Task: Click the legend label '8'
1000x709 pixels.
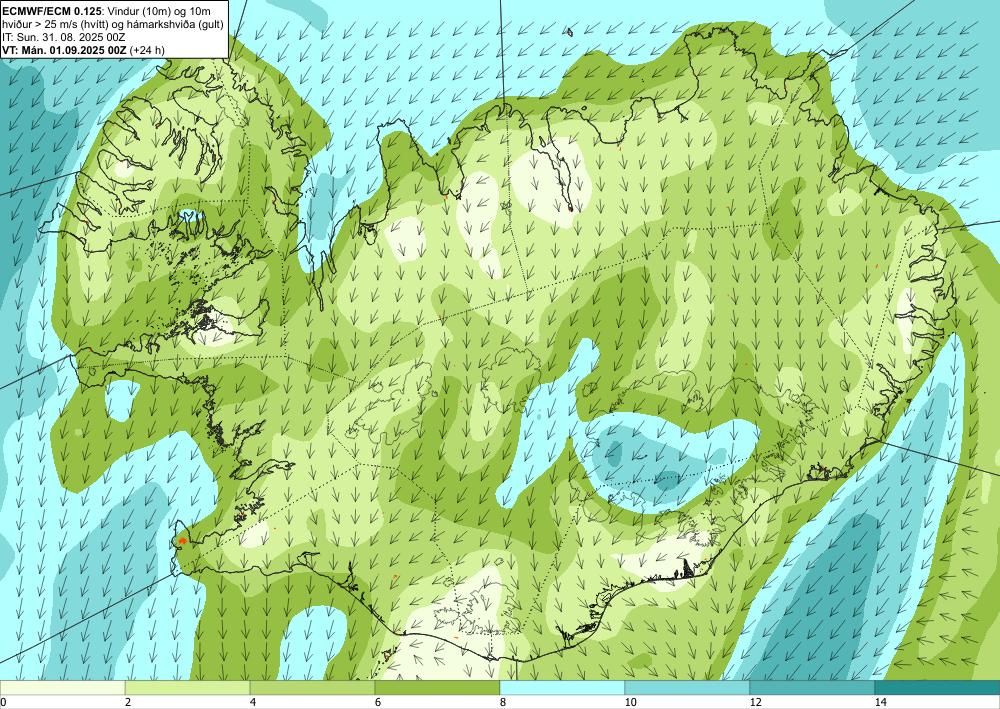Action: coord(503,702)
